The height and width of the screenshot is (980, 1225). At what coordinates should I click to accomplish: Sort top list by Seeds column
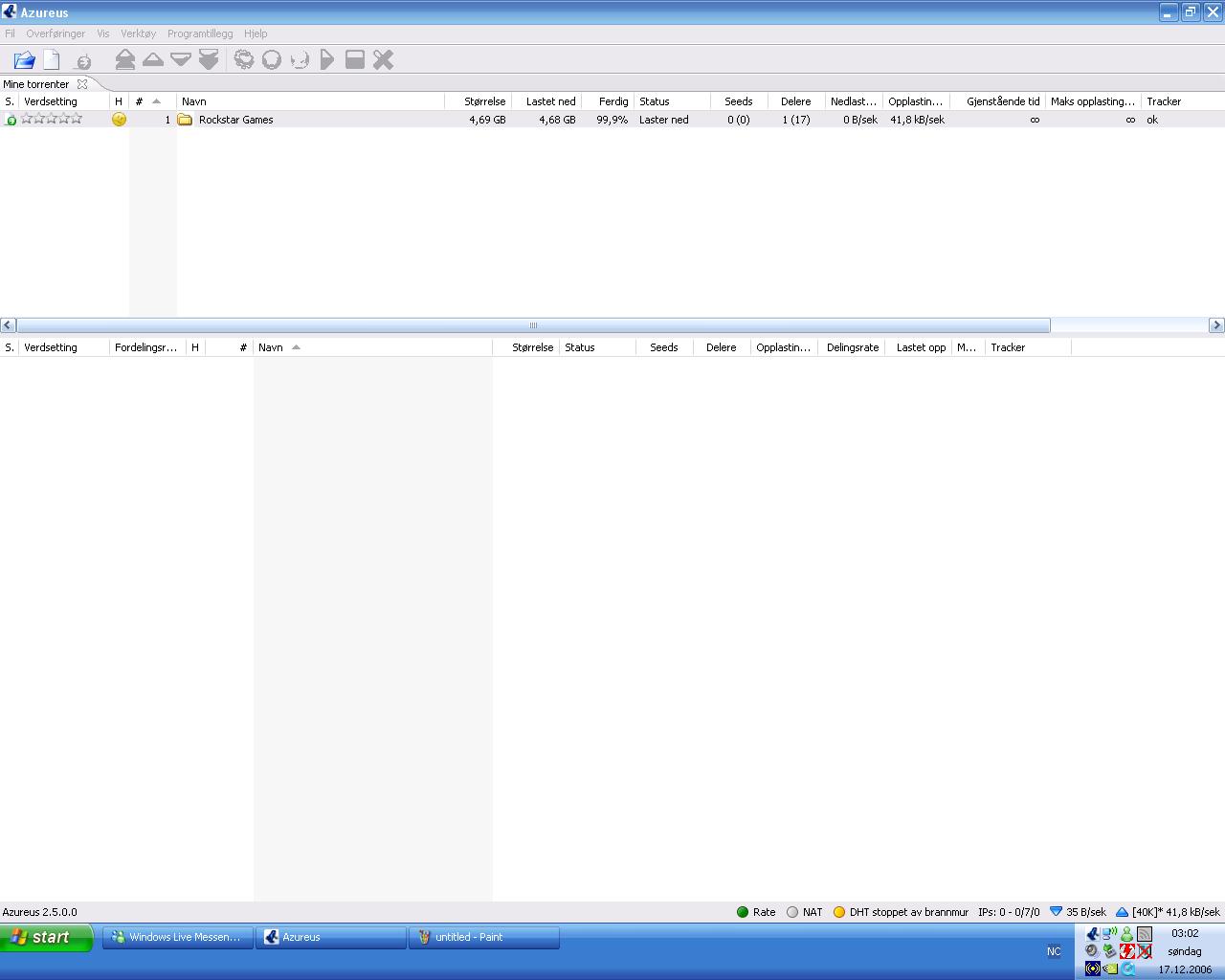pyautogui.click(x=739, y=101)
